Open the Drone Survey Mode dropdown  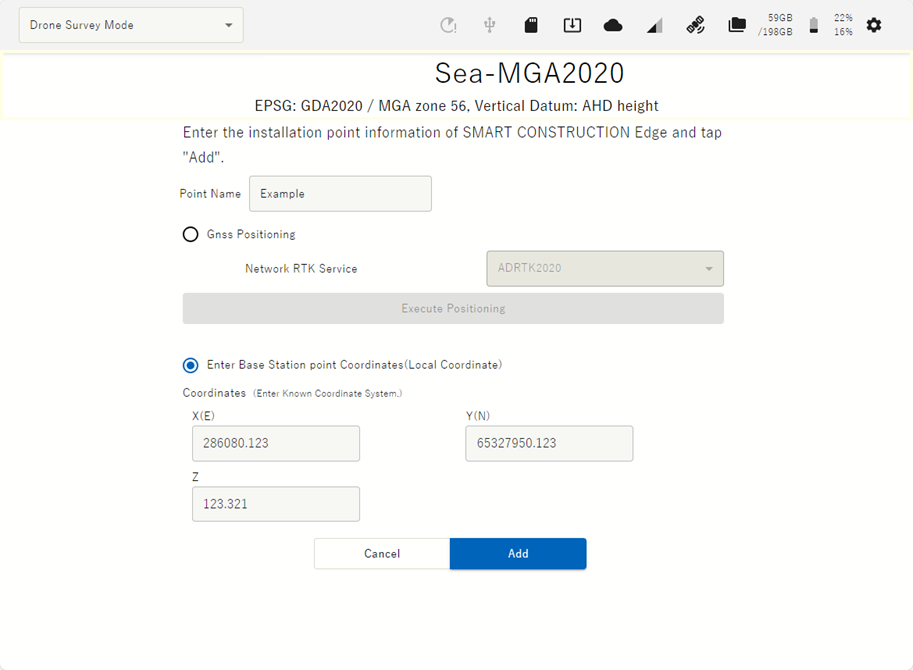tap(131, 25)
